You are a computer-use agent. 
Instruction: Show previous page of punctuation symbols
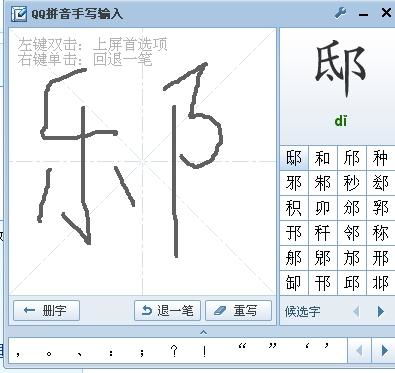click(x=359, y=350)
